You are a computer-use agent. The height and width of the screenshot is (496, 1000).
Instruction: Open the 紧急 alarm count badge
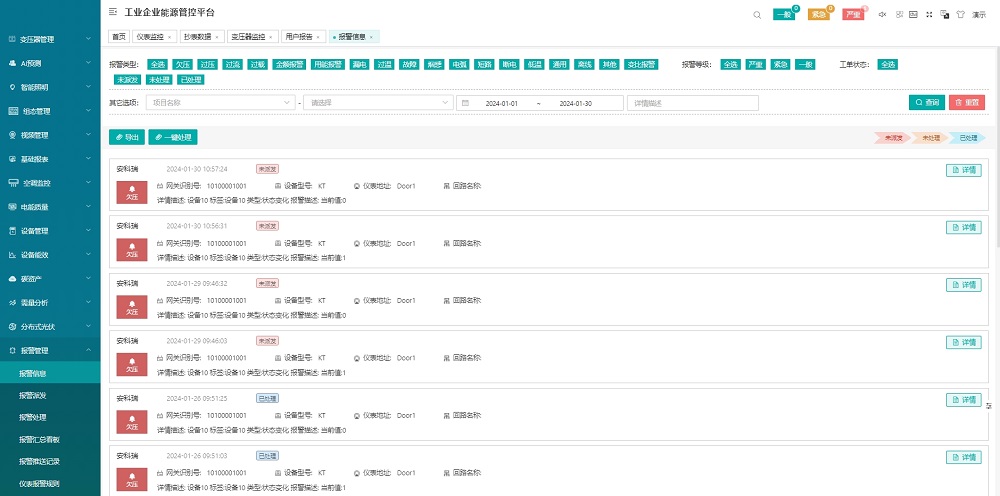pyautogui.click(x=818, y=14)
